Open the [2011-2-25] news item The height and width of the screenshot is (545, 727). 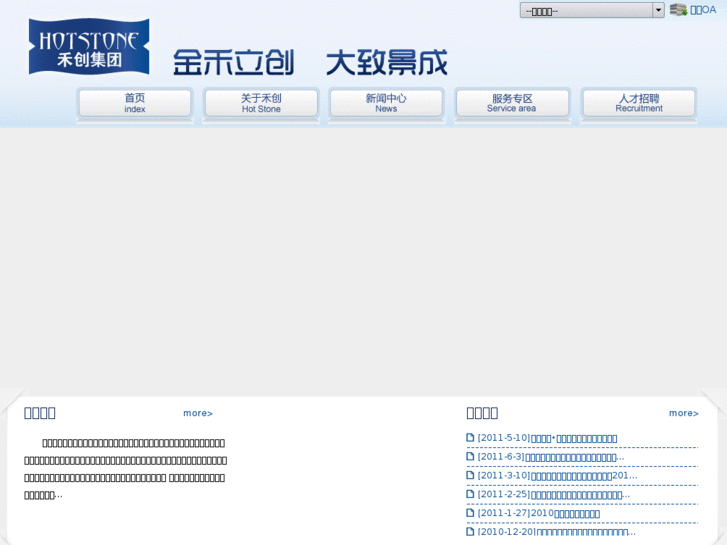click(x=554, y=494)
